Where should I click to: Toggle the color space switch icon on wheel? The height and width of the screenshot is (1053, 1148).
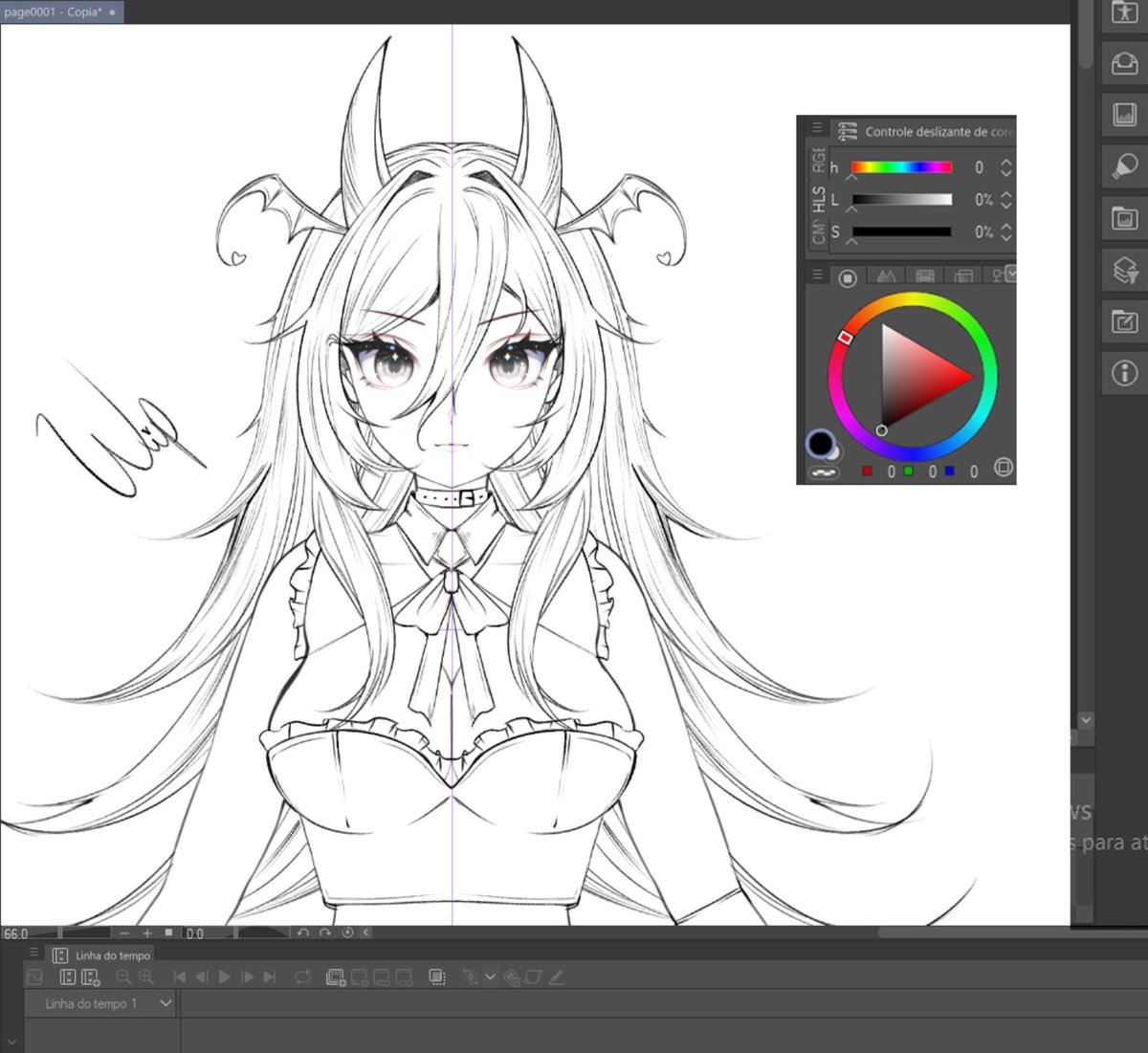click(x=1003, y=467)
